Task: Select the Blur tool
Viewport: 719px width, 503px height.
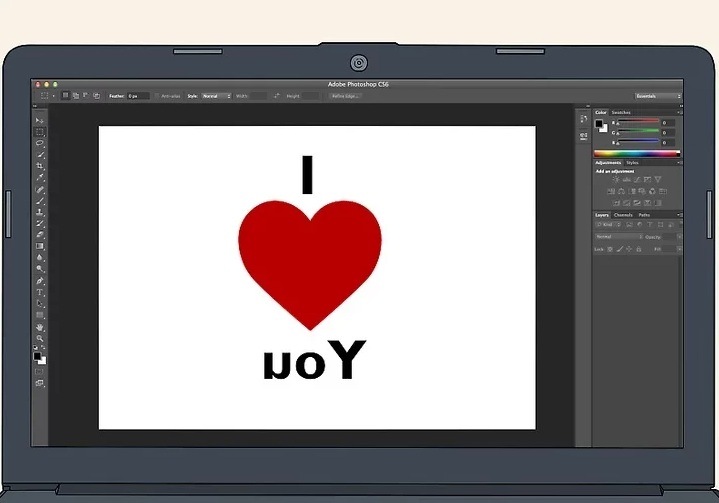Action: coord(39,258)
